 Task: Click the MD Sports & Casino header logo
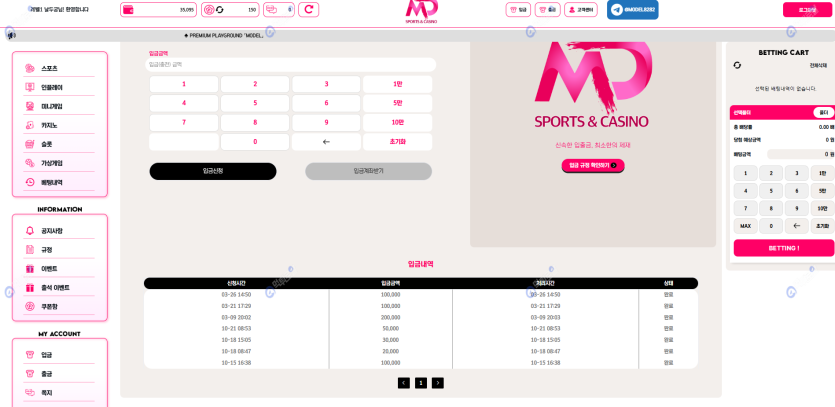[421, 12]
